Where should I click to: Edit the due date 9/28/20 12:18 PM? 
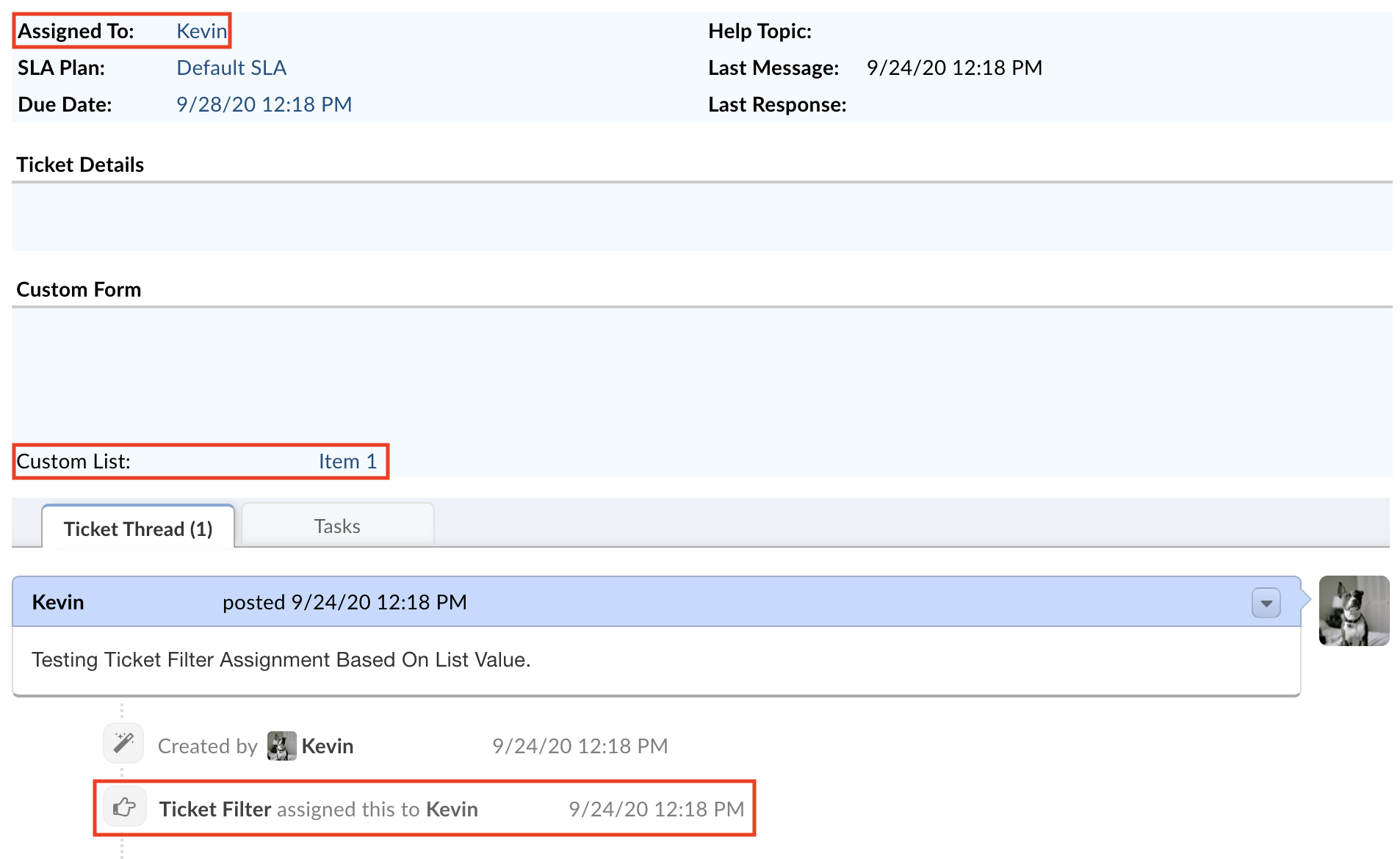pyautogui.click(x=264, y=104)
